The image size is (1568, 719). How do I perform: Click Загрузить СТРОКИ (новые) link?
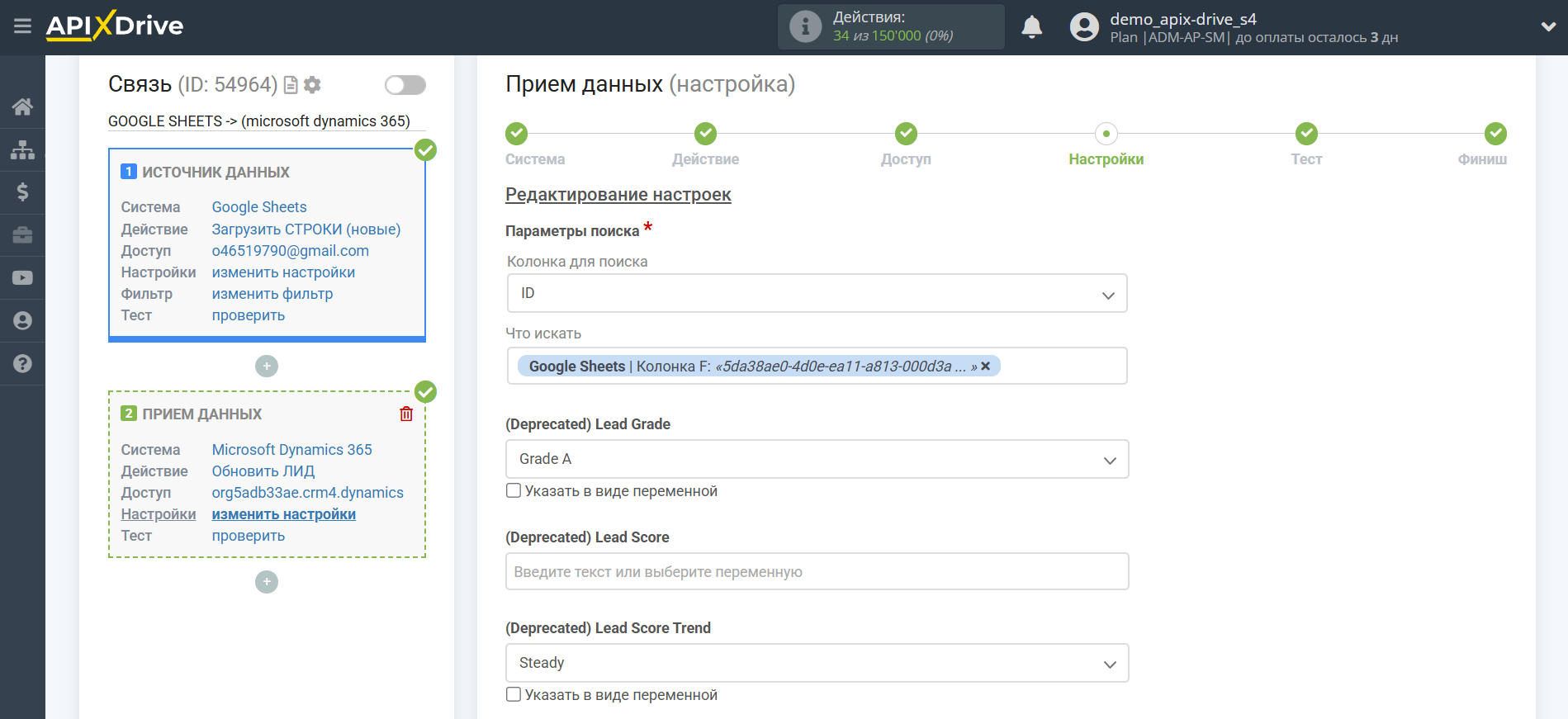click(x=306, y=229)
